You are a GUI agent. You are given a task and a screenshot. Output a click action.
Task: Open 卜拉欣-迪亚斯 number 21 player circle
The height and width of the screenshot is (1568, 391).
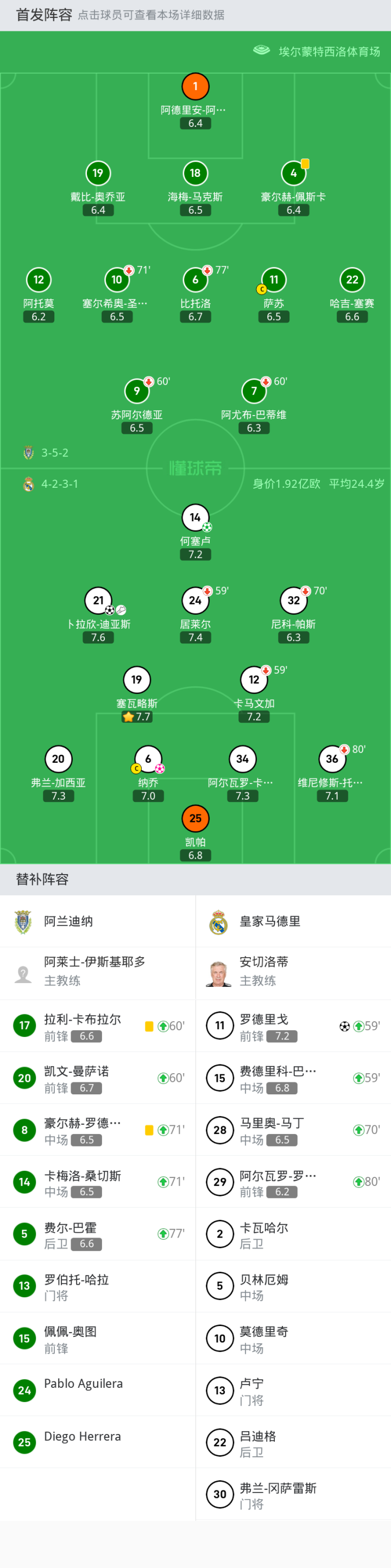[98, 601]
